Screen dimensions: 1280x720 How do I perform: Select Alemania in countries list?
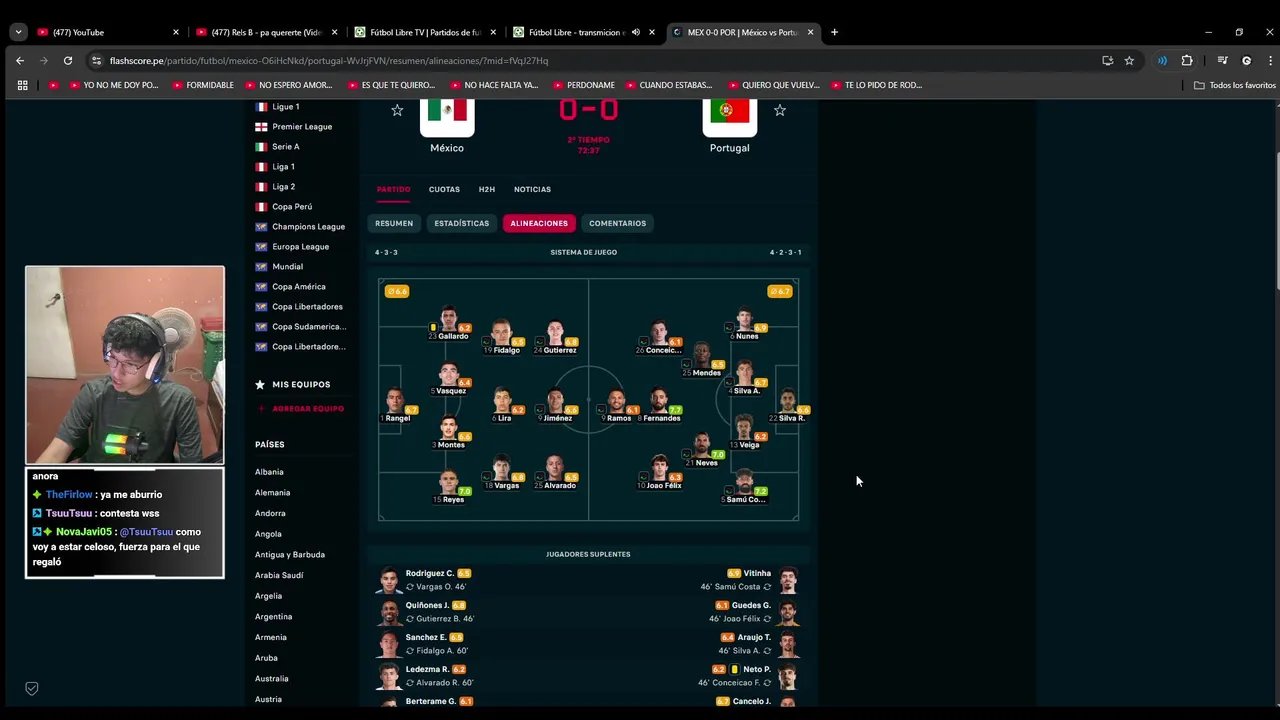pos(272,492)
